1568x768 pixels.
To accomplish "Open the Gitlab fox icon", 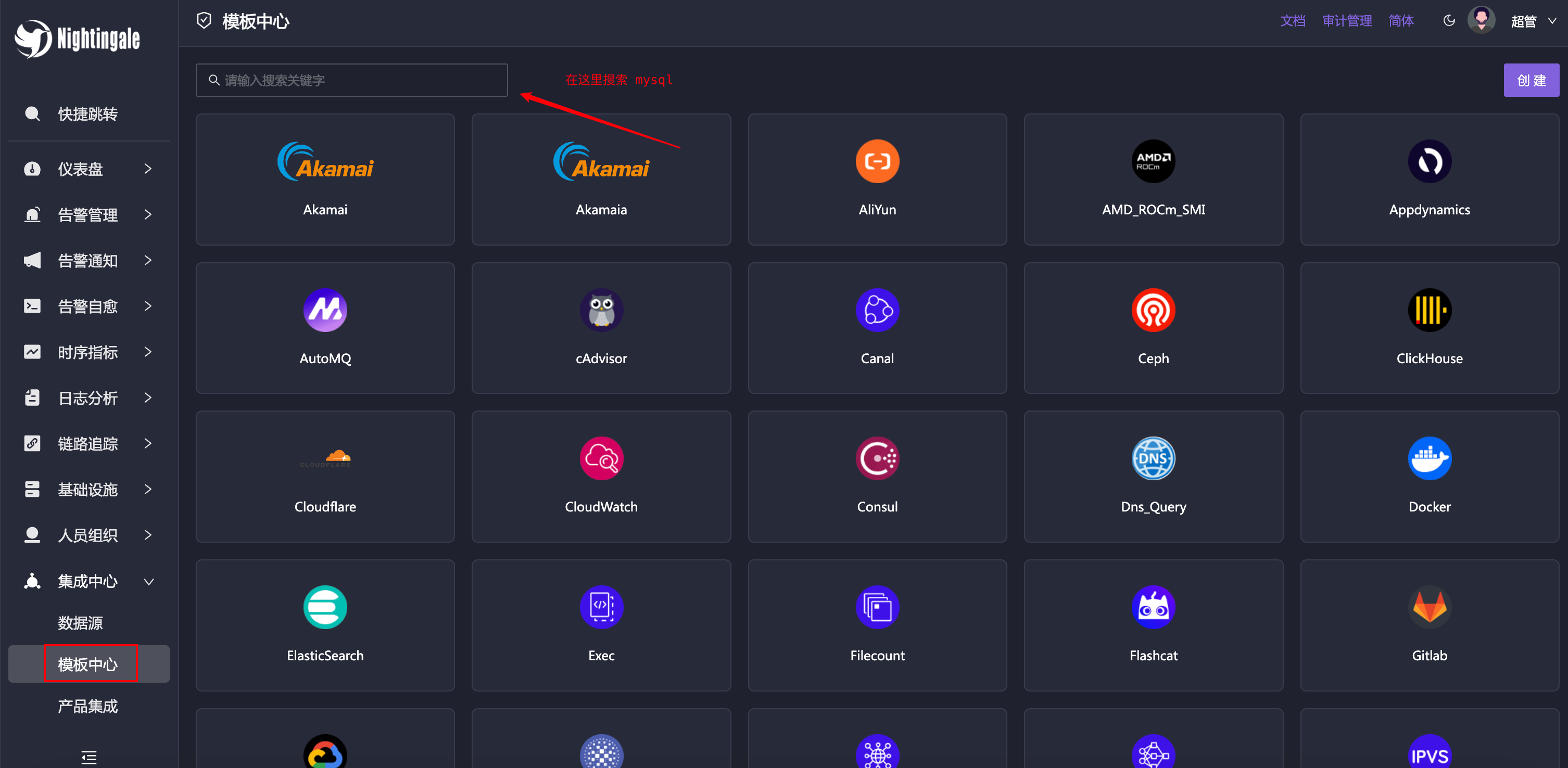I will (x=1428, y=607).
